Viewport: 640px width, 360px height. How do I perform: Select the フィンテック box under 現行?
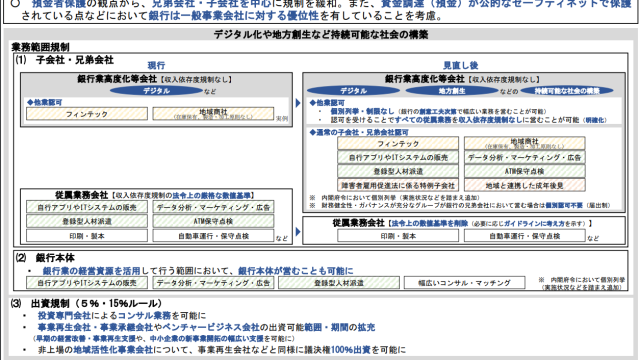[87, 114]
